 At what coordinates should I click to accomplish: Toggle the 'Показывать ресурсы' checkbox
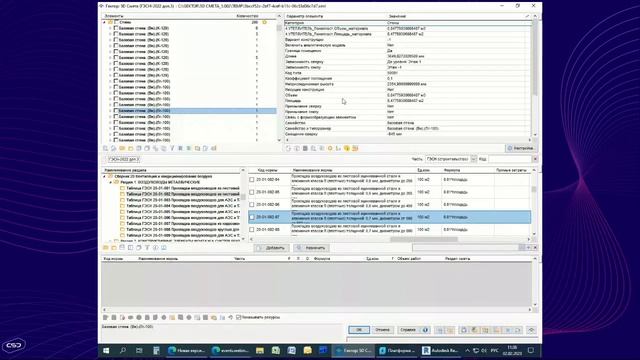pos(239,317)
